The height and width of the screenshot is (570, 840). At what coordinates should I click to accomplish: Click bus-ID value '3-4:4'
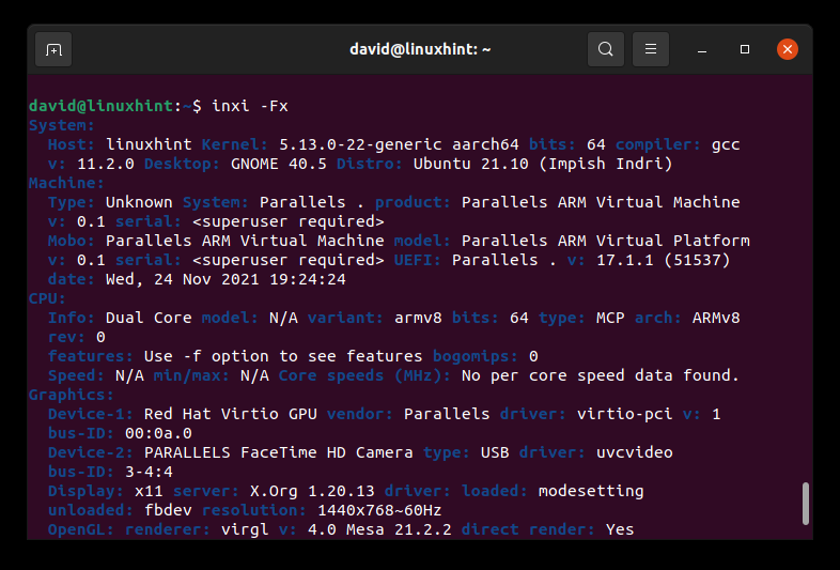coord(148,471)
